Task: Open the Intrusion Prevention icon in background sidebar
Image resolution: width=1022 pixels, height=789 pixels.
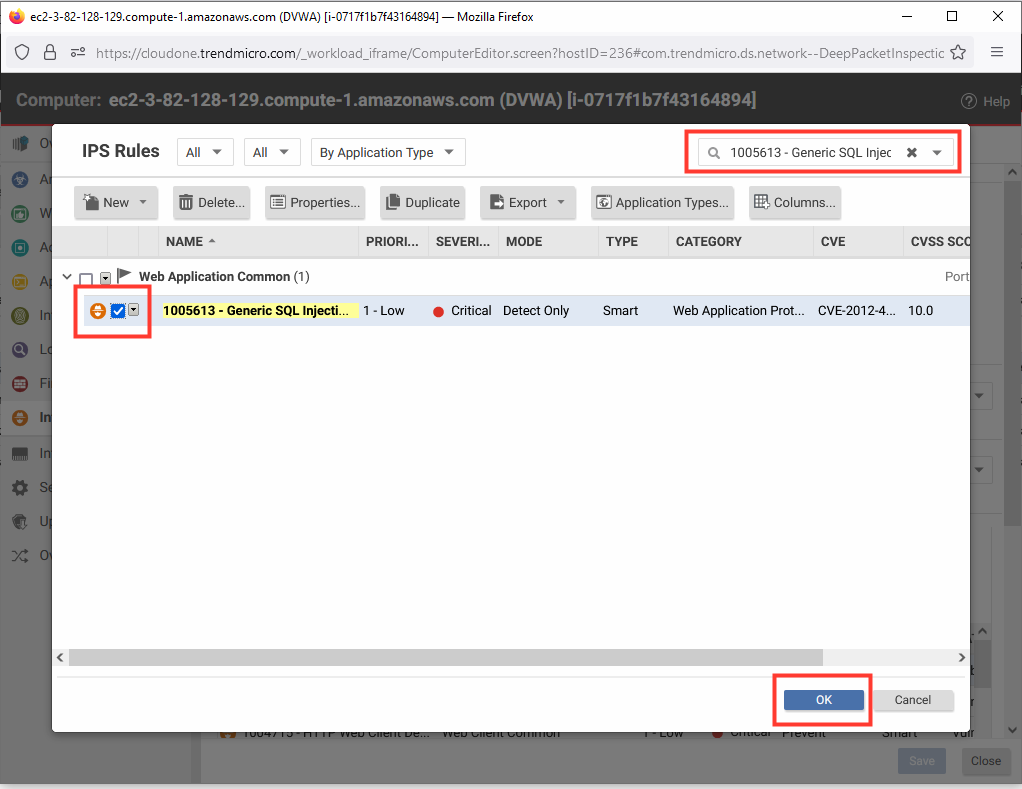Action: point(20,418)
